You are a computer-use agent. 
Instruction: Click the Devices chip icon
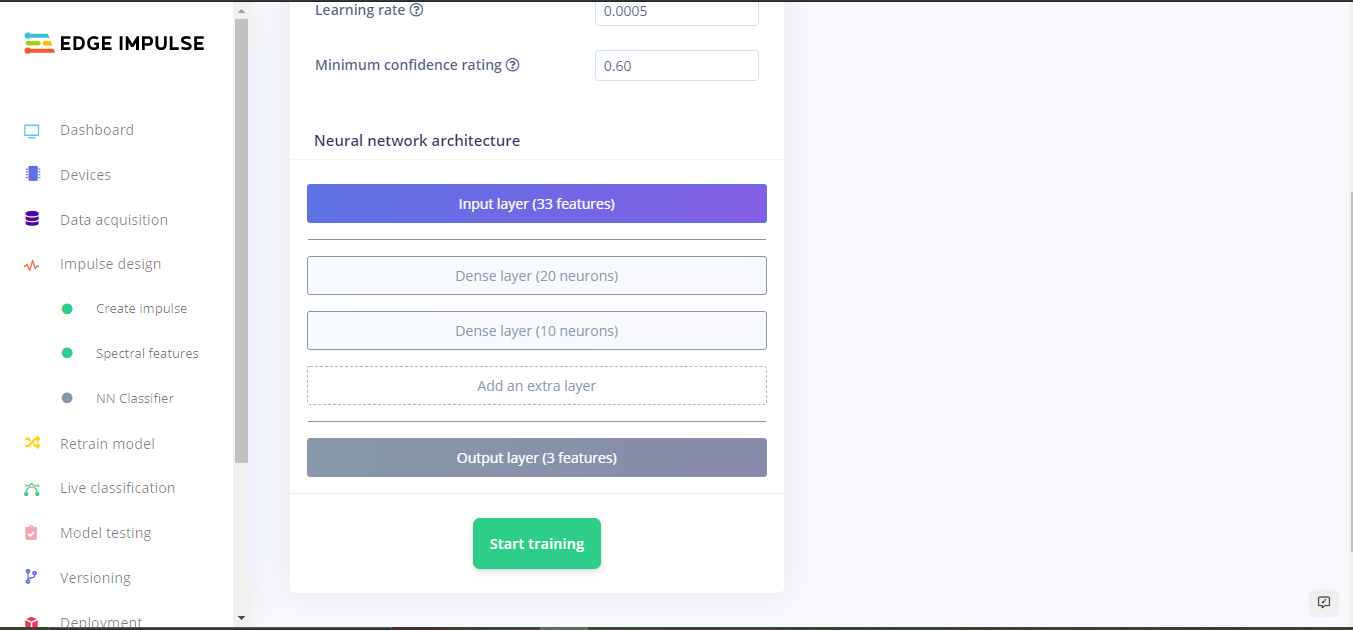pos(32,174)
